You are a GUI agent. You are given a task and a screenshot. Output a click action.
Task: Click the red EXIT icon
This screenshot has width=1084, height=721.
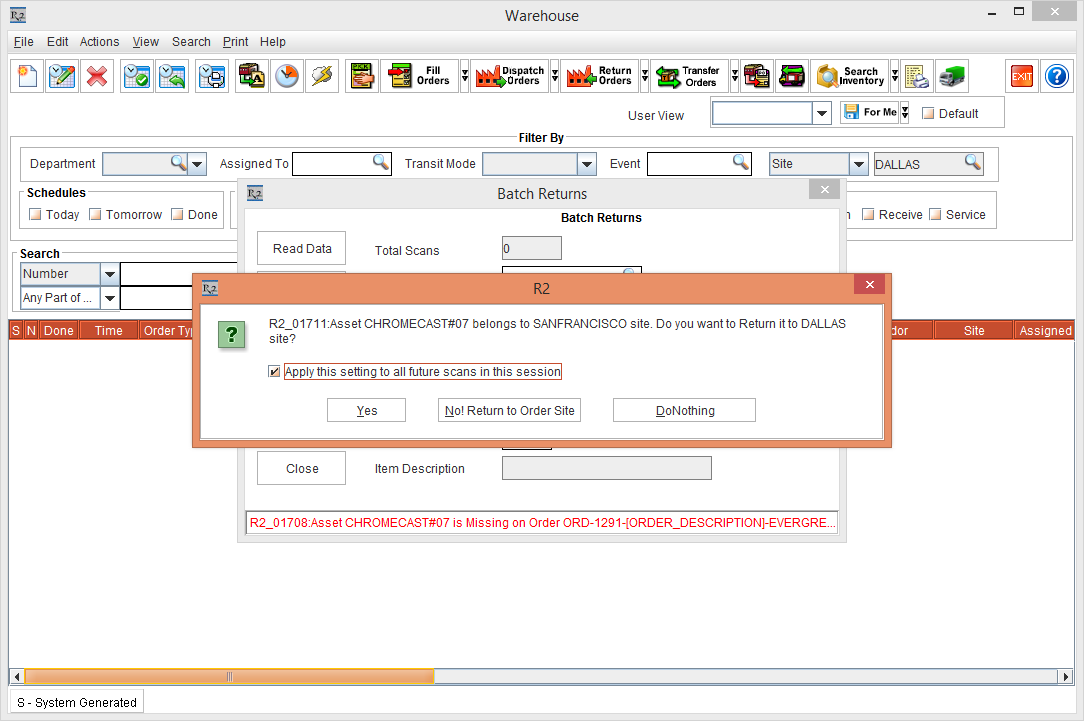click(1022, 76)
